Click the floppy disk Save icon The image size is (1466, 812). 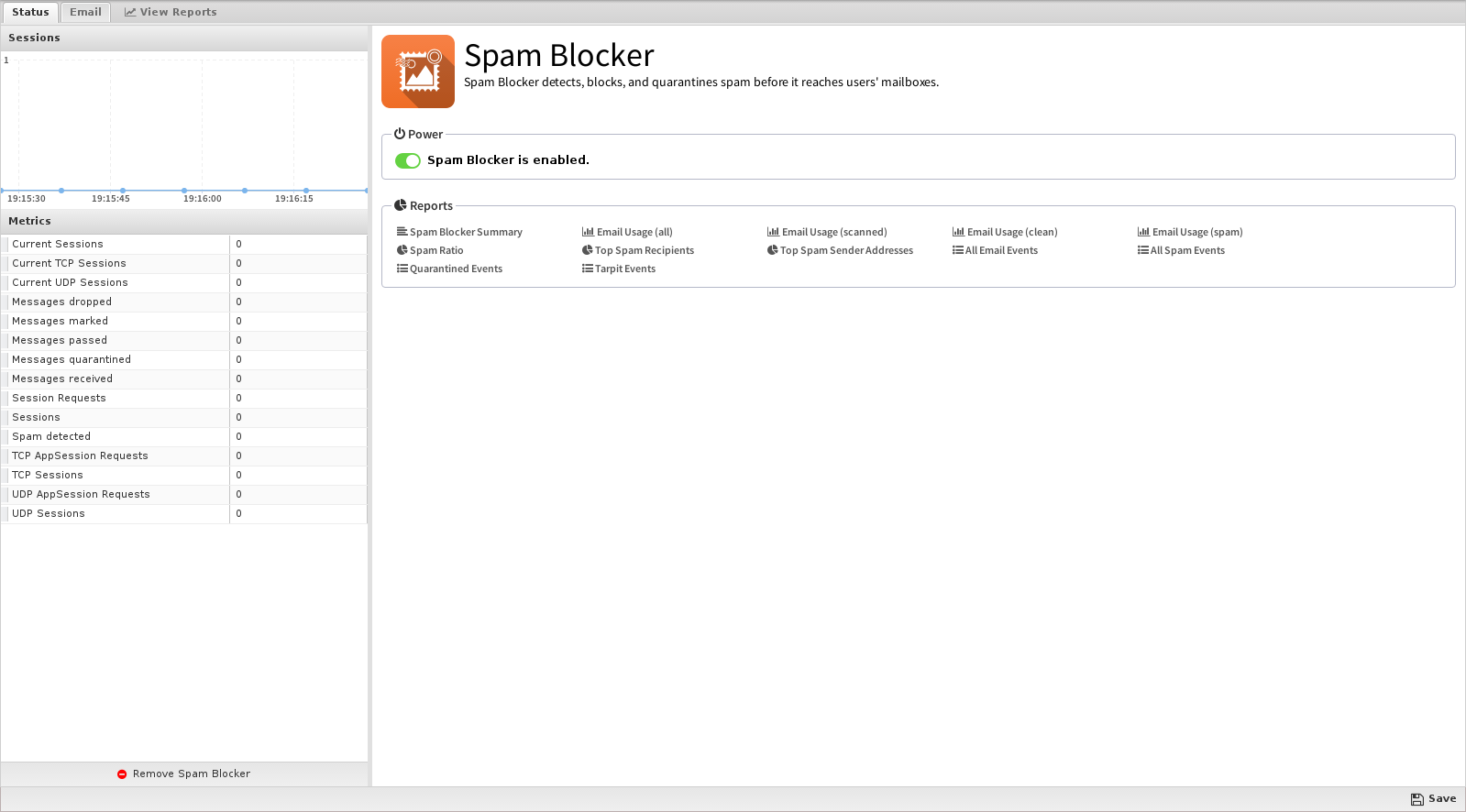point(1417,799)
